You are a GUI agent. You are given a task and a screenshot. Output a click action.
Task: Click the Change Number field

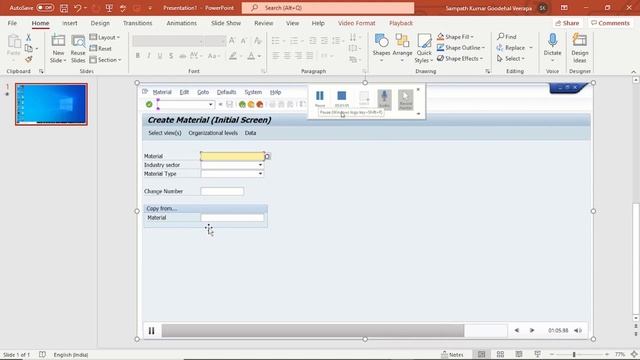(222, 191)
